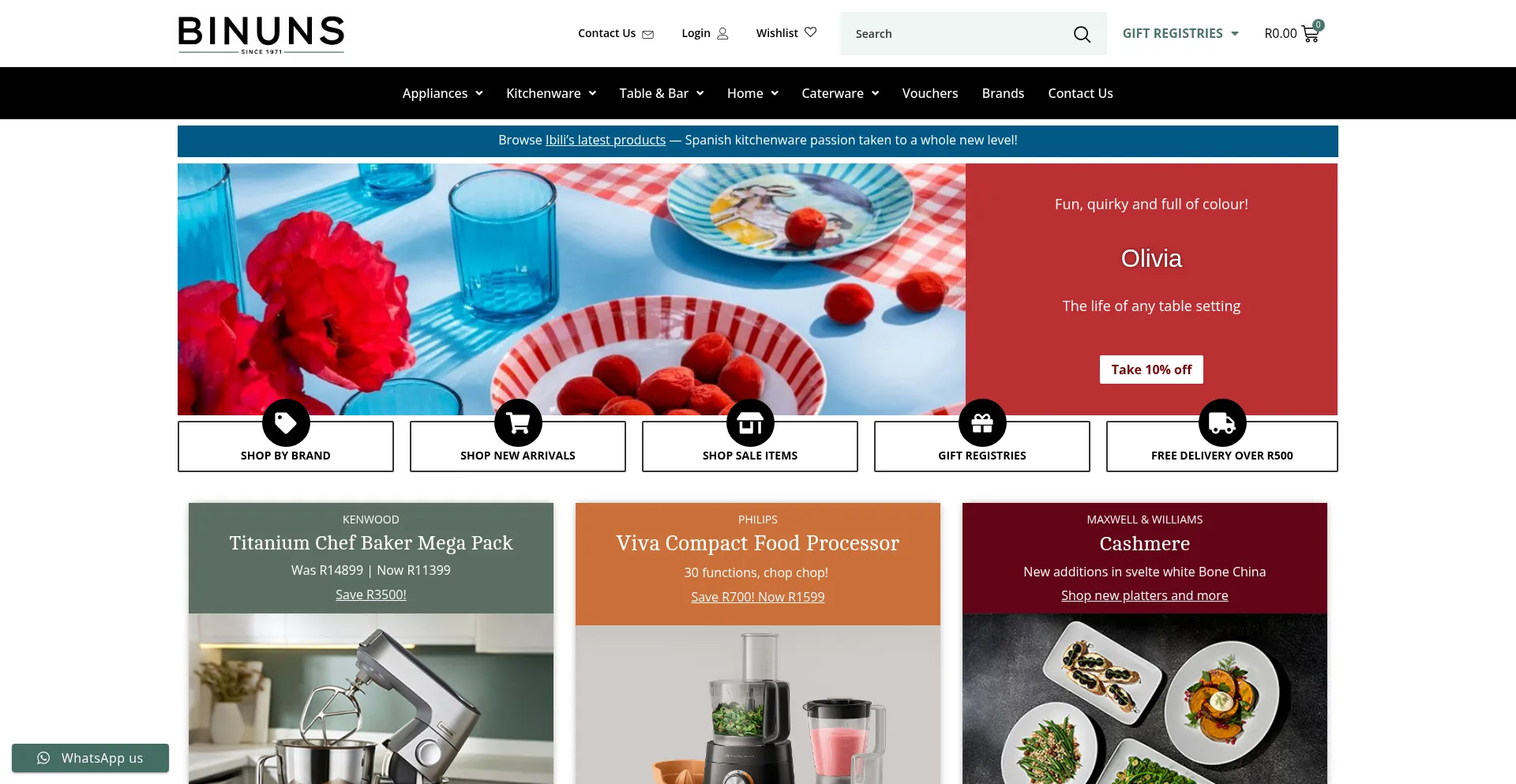
Task: Open the Brands menu item
Action: (1003, 93)
